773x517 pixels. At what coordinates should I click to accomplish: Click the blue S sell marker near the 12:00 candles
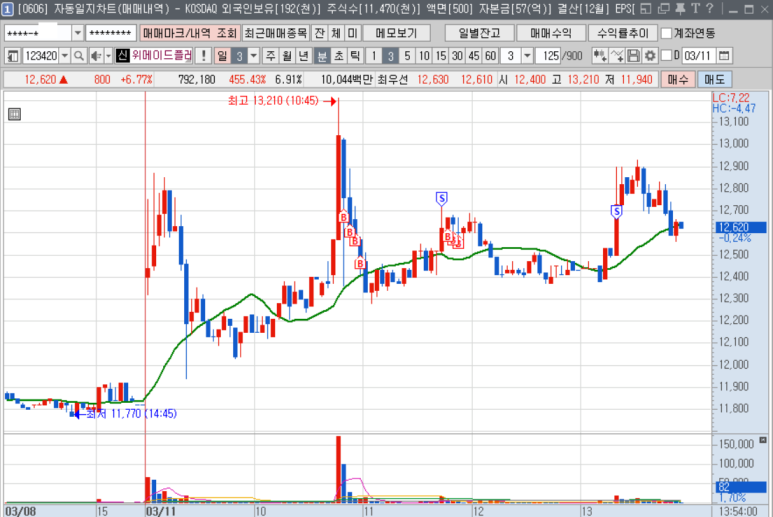pyautogui.click(x=441, y=199)
